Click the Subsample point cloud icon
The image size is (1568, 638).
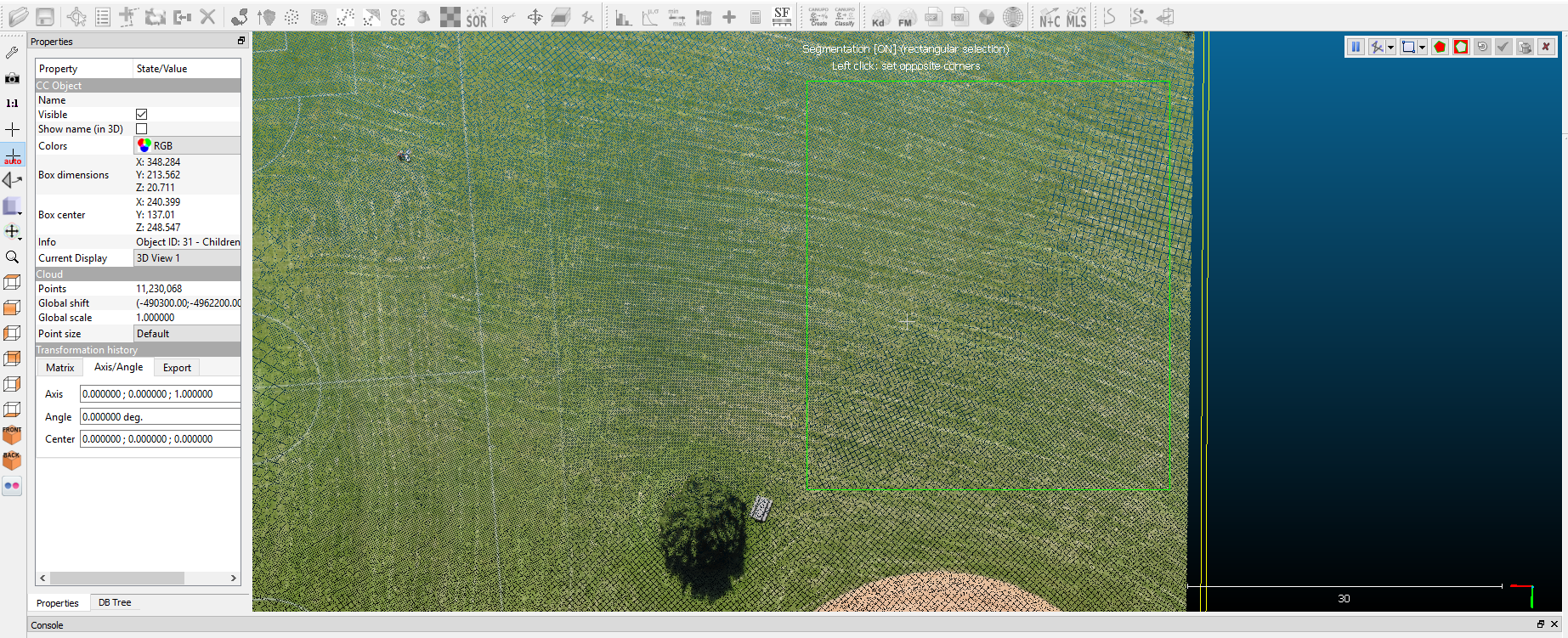click(x=292, y=16)
